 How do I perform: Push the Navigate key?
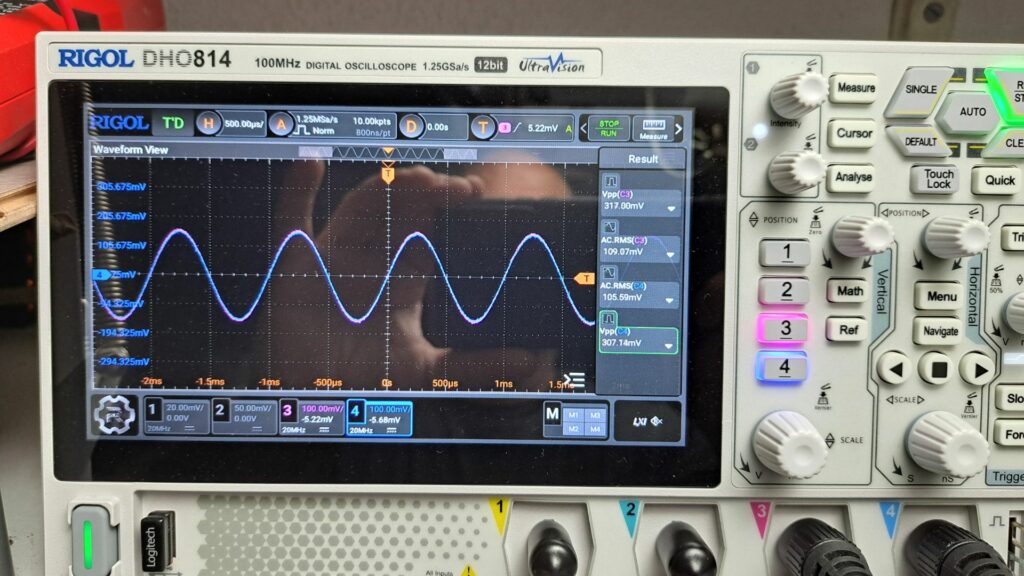[x=940, y=332]
